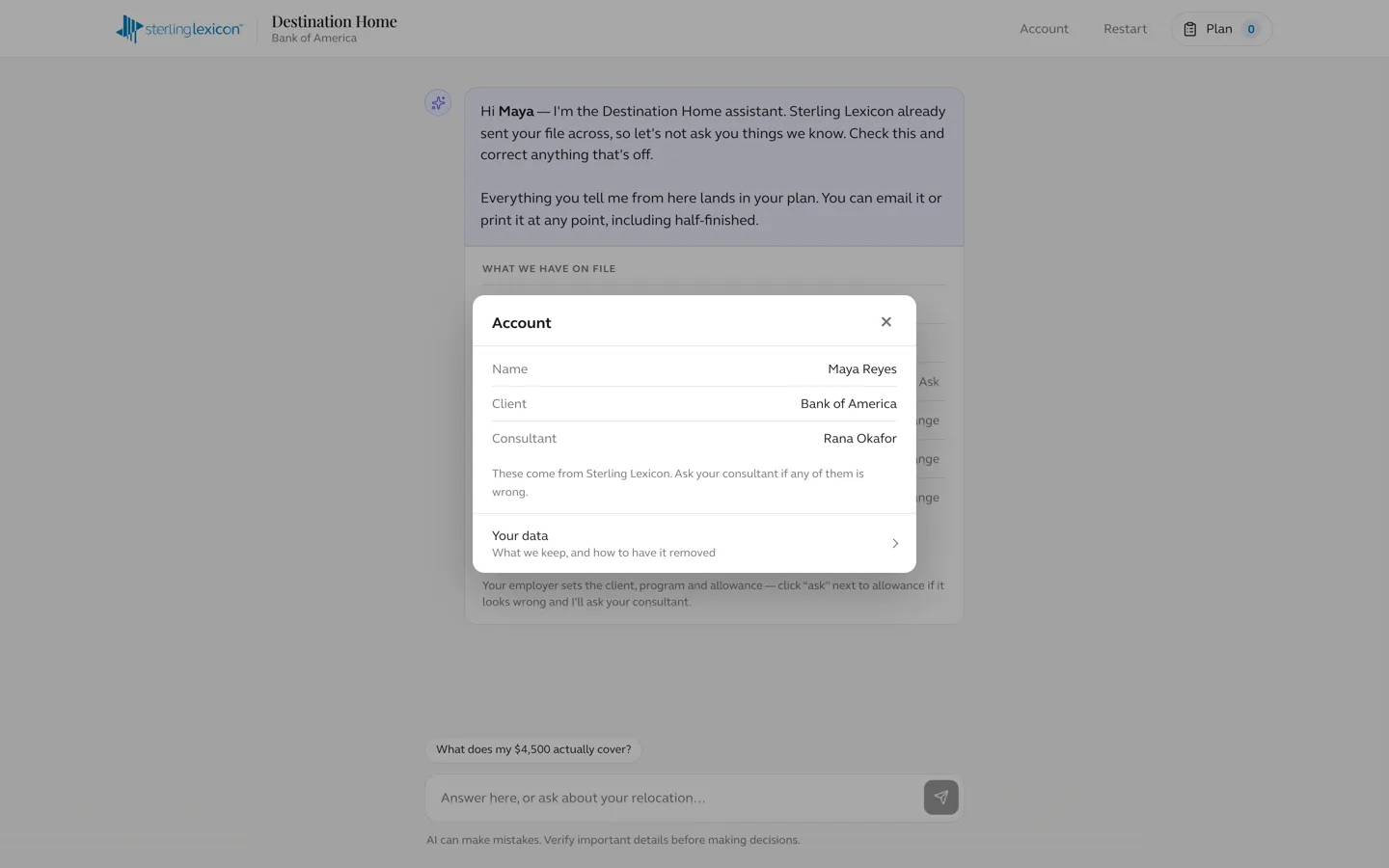Click Bank of America subtitle in header
This screenshot has height=868, width=1389.
pyautogui.click(x=314, y=39)
